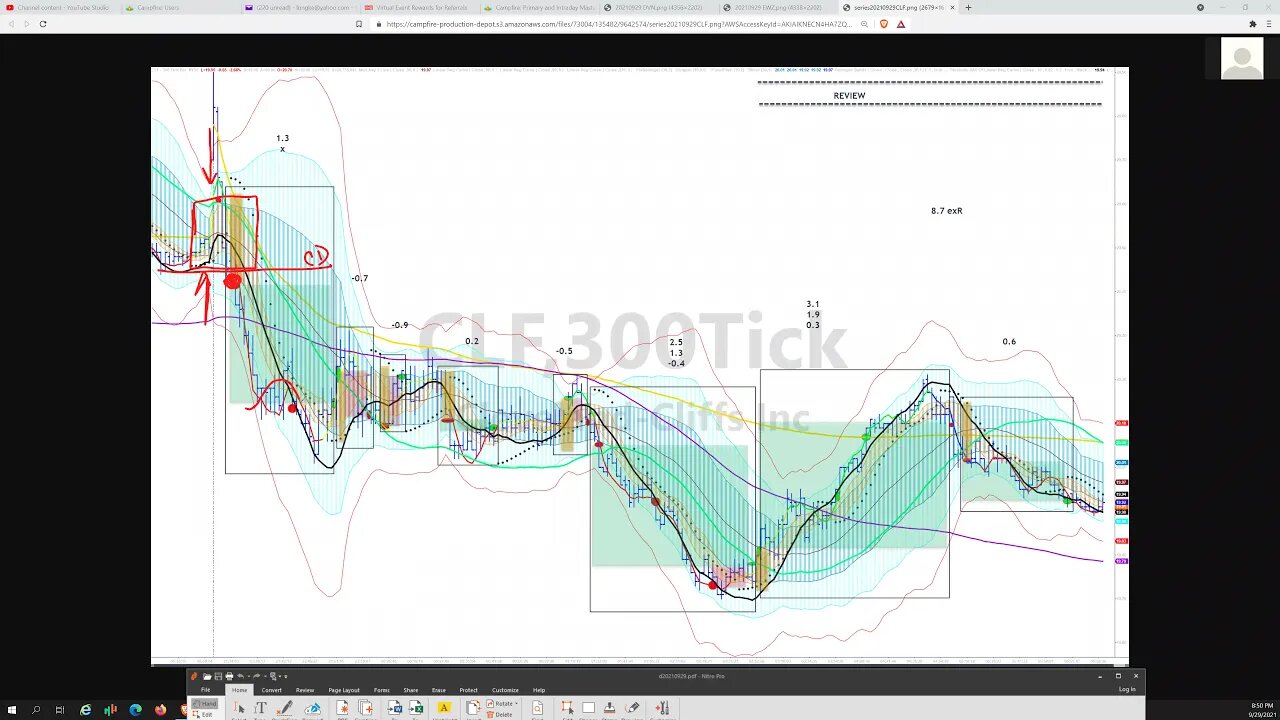Click the webcam participant thumbnail
The image size is (1280, 720).
click(1242, 59)
